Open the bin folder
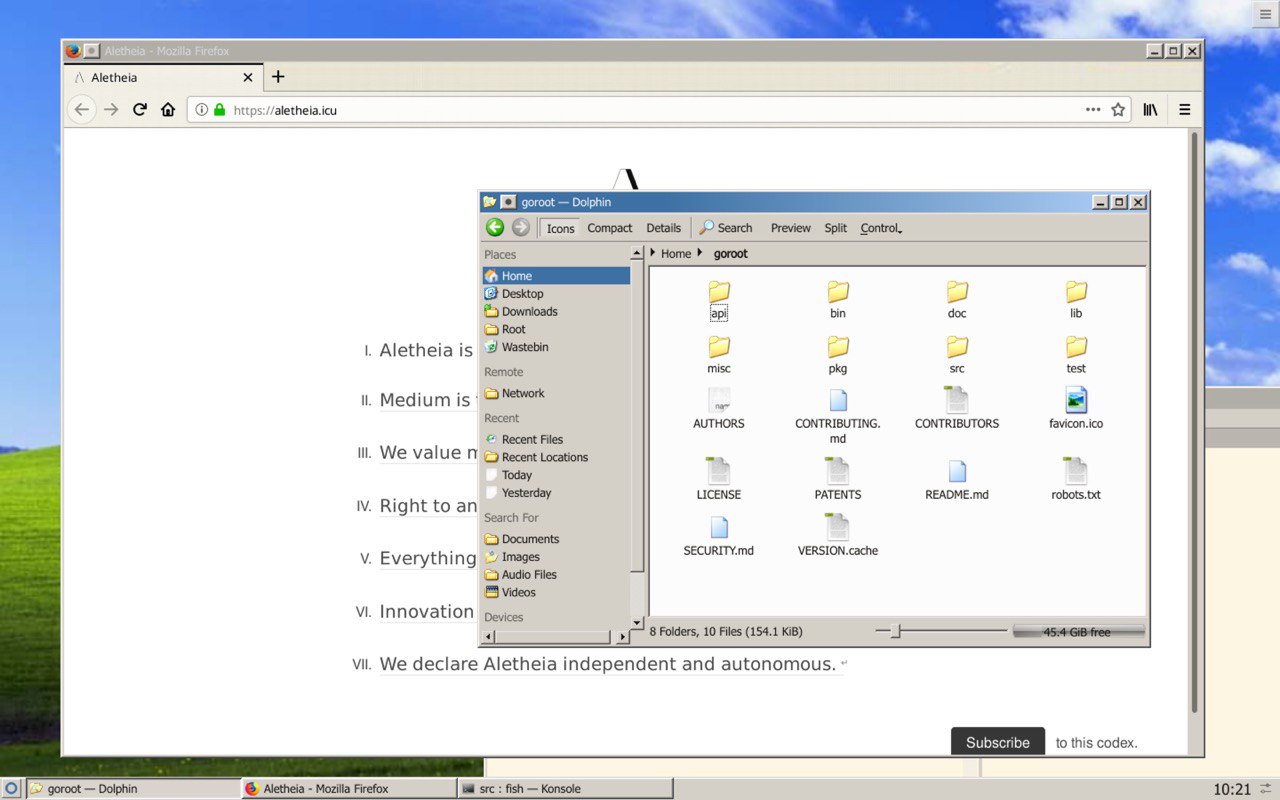This screenshot has height=800, width=1280. (x=838, y=300)
